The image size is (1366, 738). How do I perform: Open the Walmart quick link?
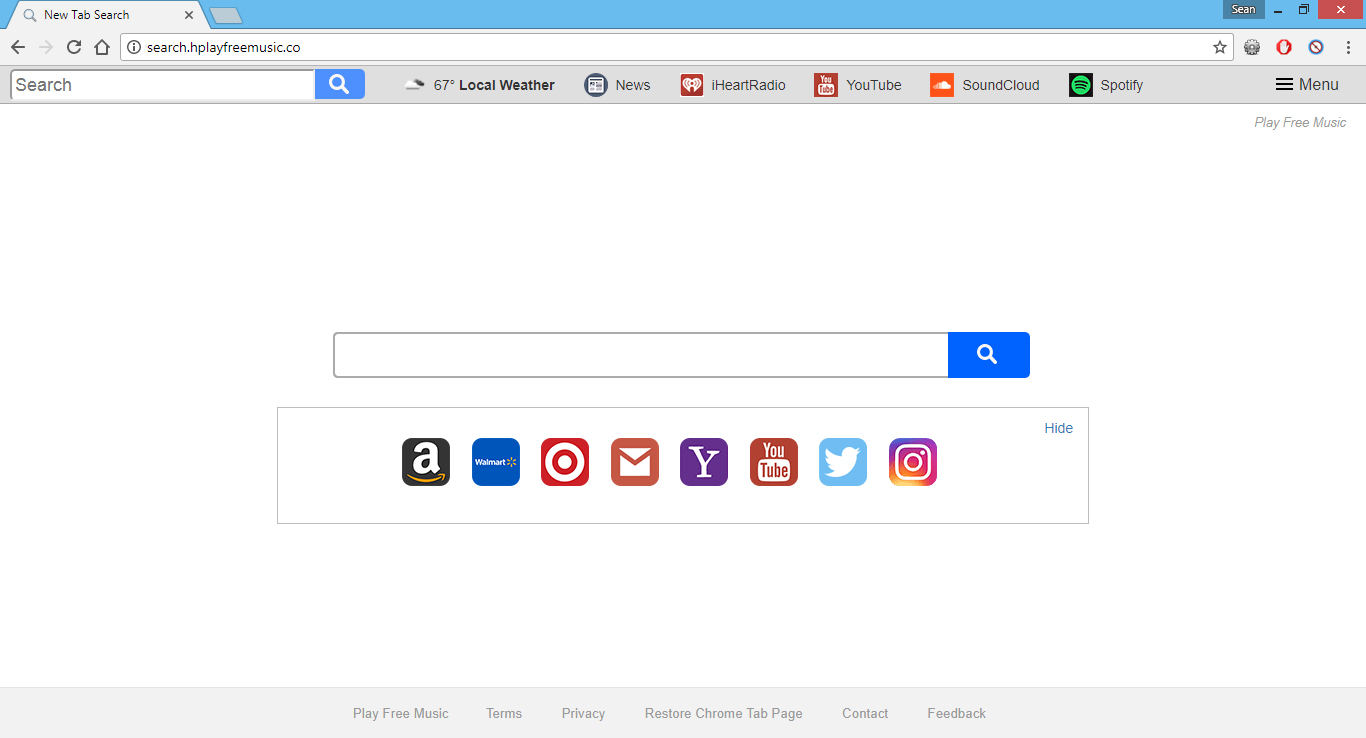495,462
